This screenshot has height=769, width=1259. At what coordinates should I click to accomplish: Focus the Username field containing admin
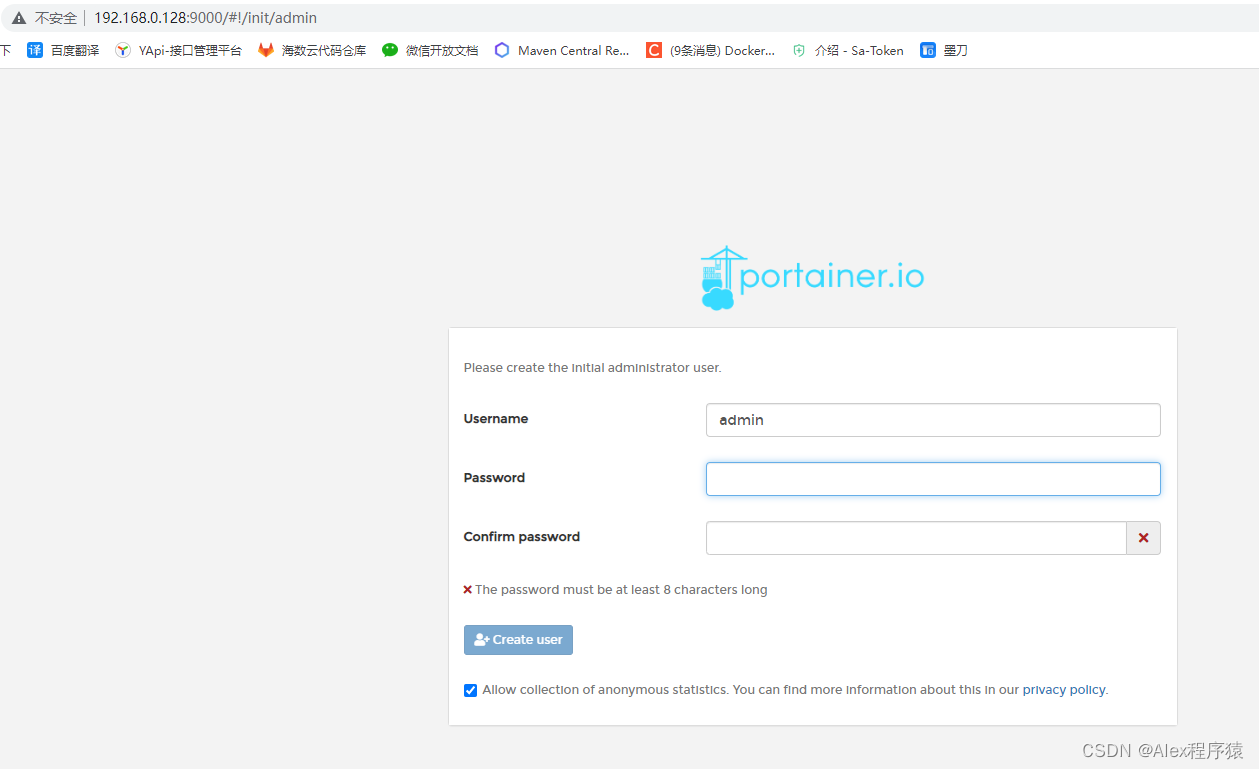[933, 420]
